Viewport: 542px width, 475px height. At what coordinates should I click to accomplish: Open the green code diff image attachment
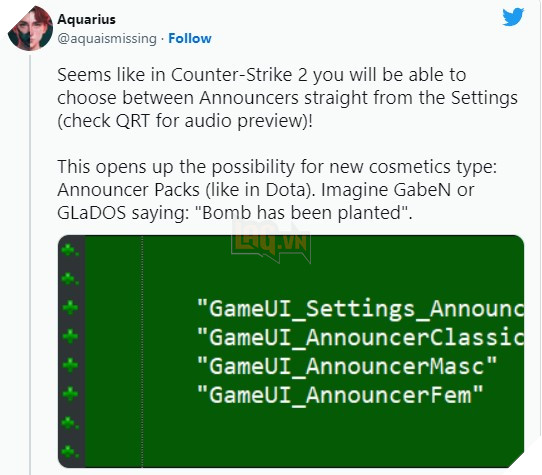[x=291, y=351]
